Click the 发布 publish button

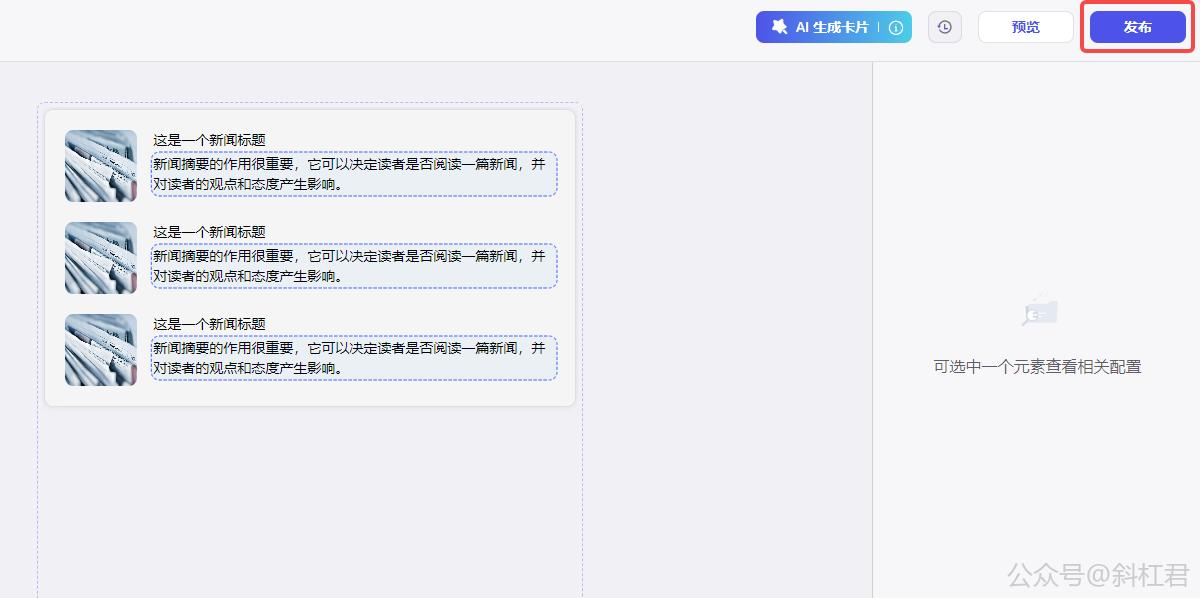[x=1138, y=27]
